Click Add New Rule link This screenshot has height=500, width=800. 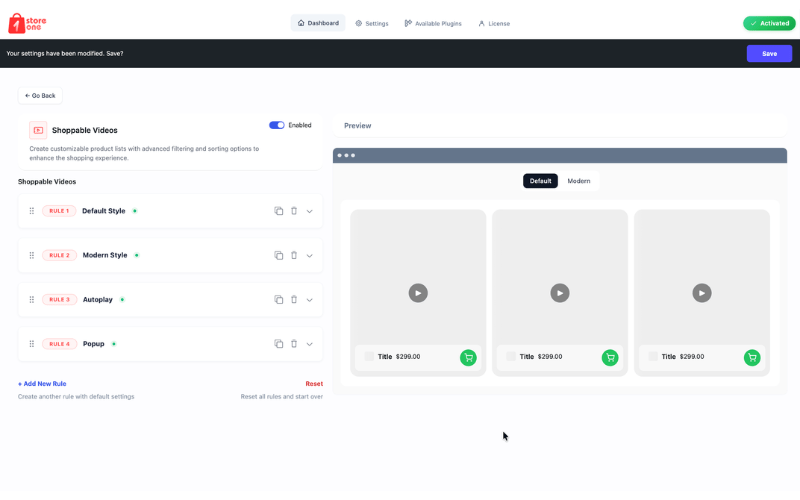coord(42,384)
